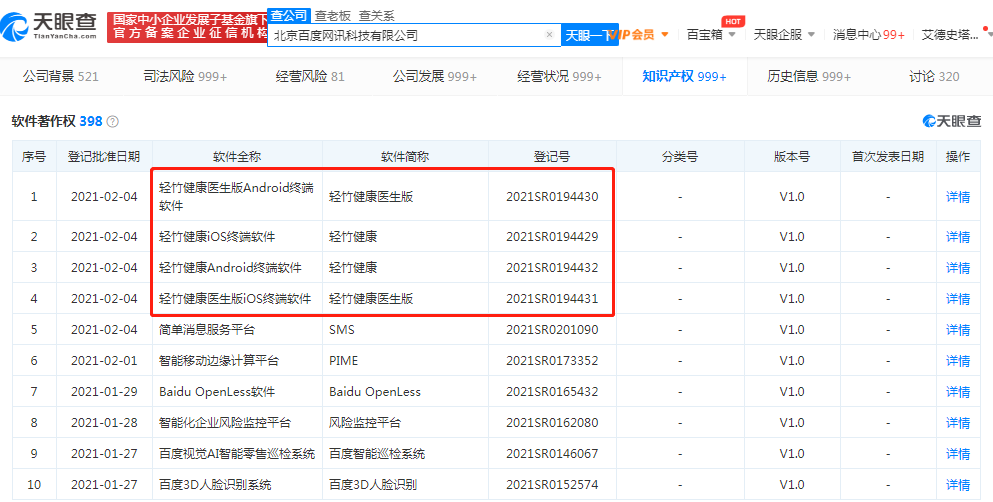
Task: Open the 公司发展 tab
Action: click(x=434, y=77)
